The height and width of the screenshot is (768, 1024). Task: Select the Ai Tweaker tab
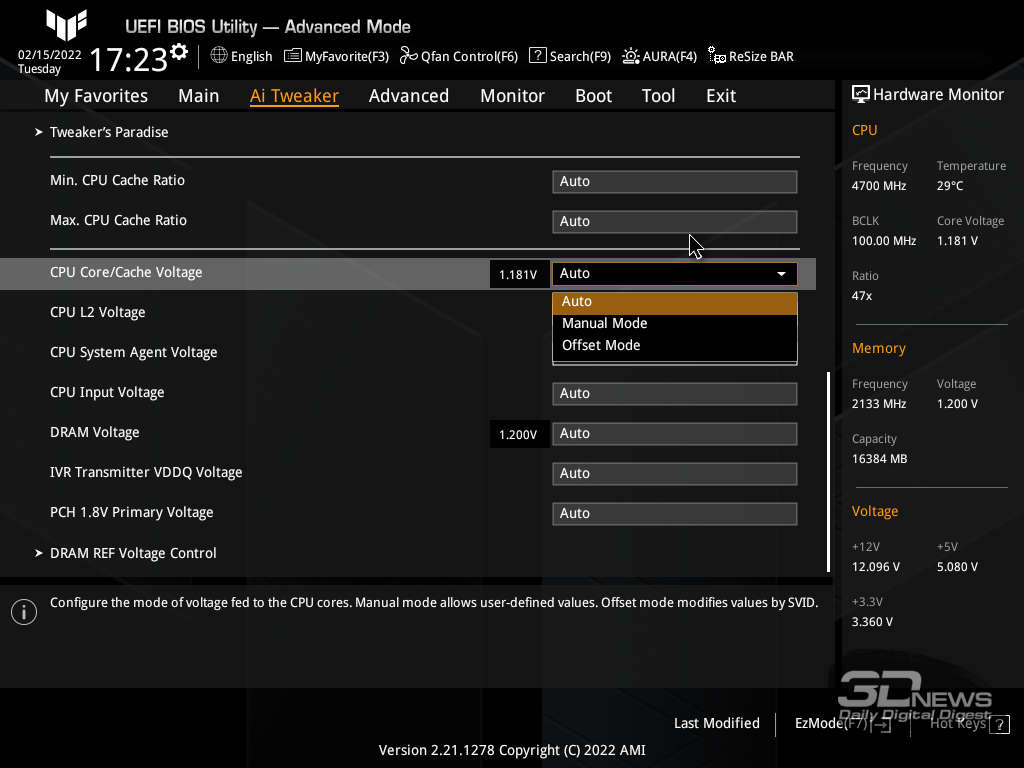point(294,96)
